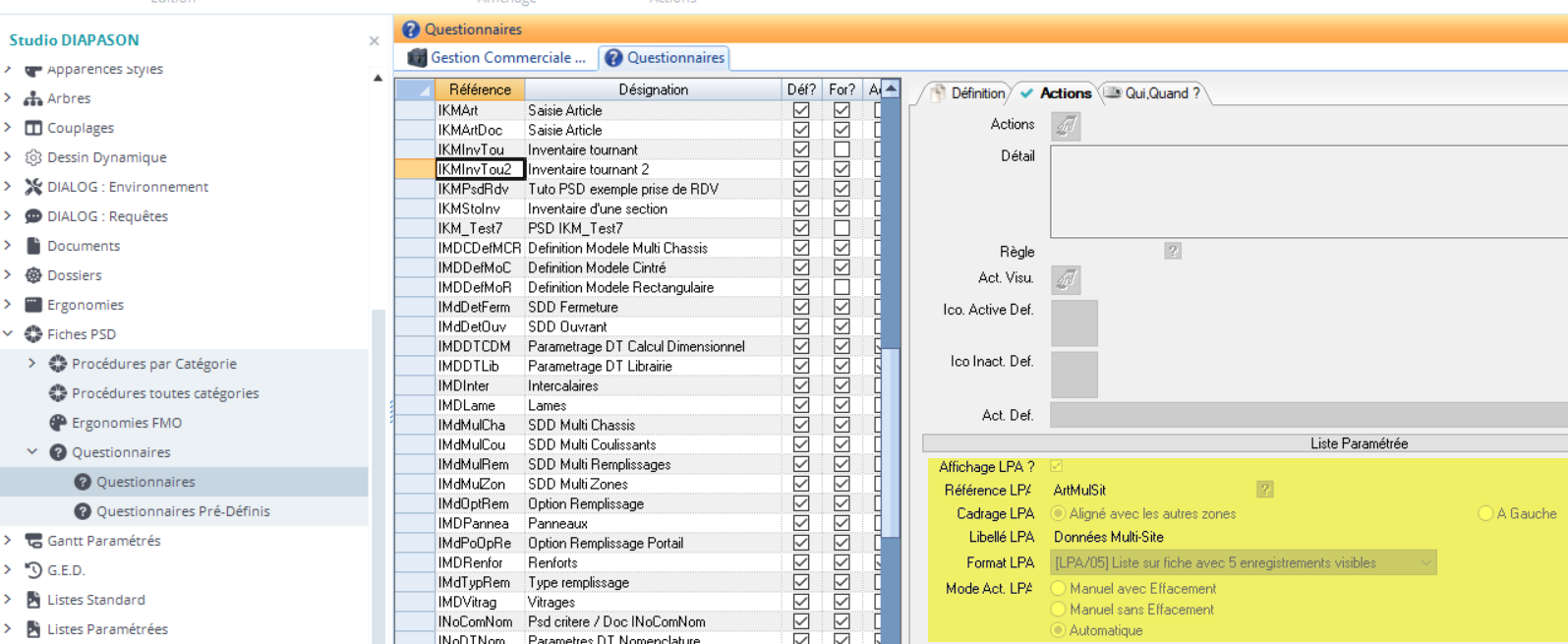Sort by the Désignation column header
The width and height of the screenshot is (1568, 644).
point(653,89)
